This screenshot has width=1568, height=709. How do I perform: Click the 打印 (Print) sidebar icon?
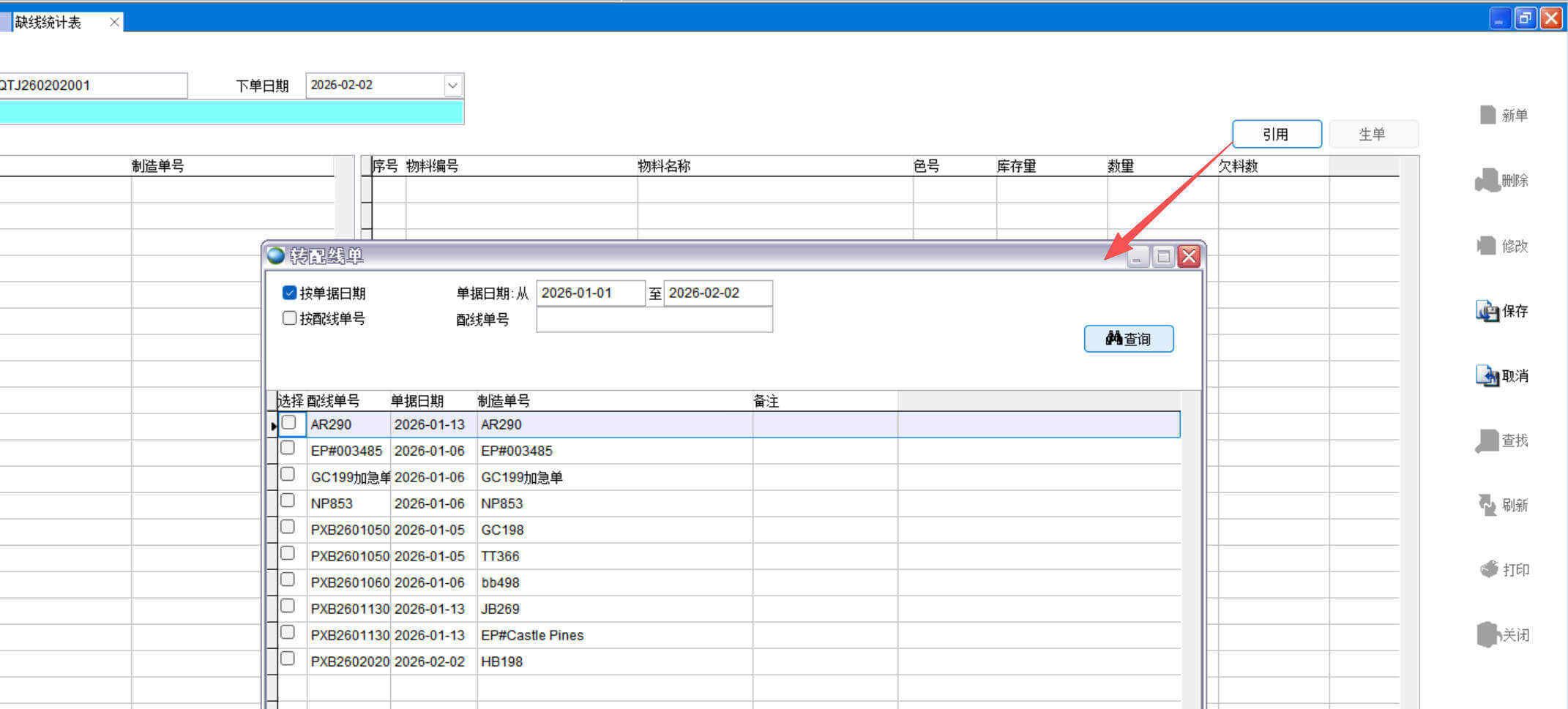point(1488,569)
